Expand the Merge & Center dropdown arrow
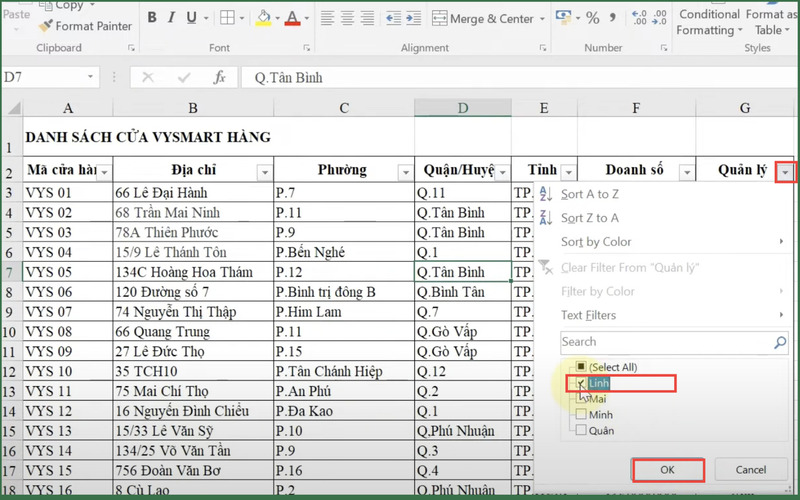The height and width of the screenshot is (500, 800). click(541, 18)
